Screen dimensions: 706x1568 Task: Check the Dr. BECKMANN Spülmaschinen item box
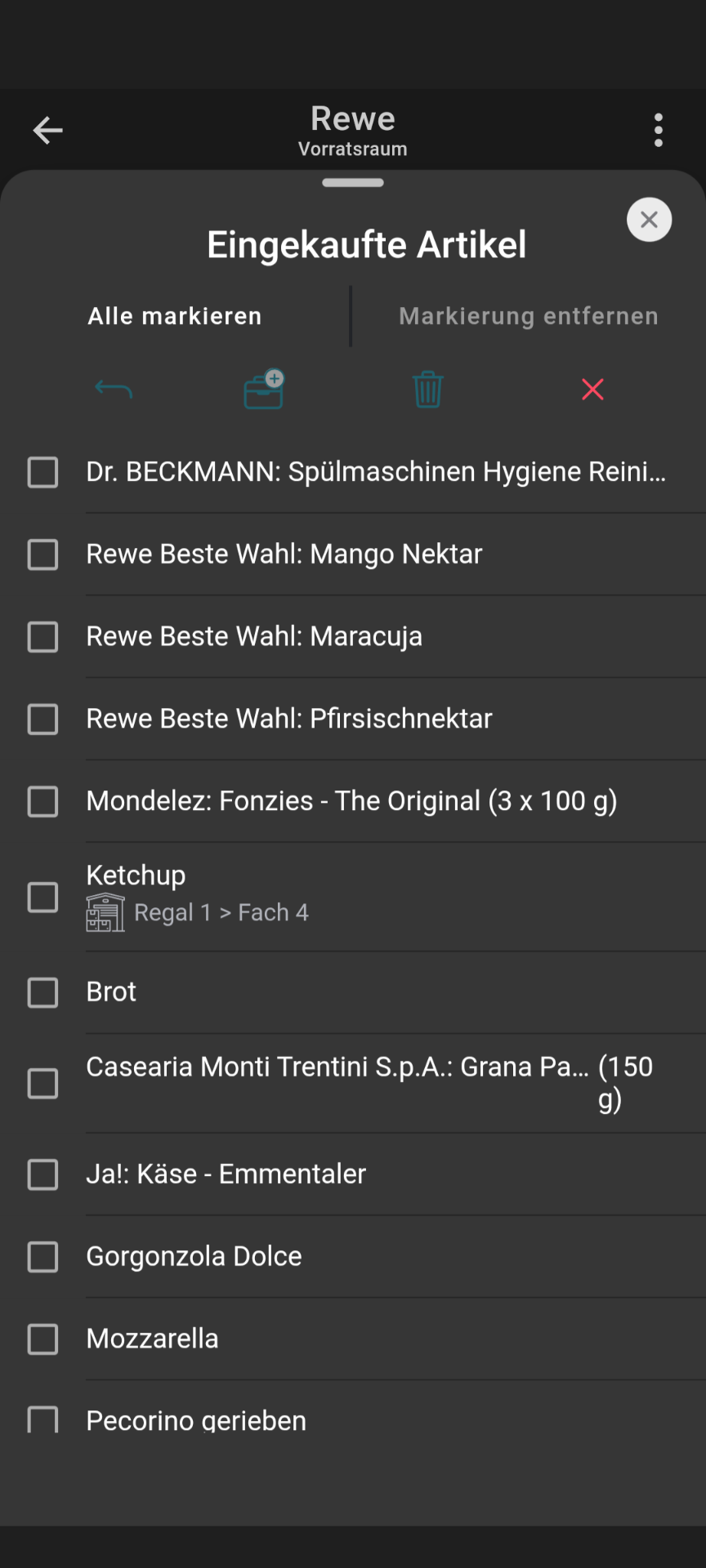pos(42,472)
